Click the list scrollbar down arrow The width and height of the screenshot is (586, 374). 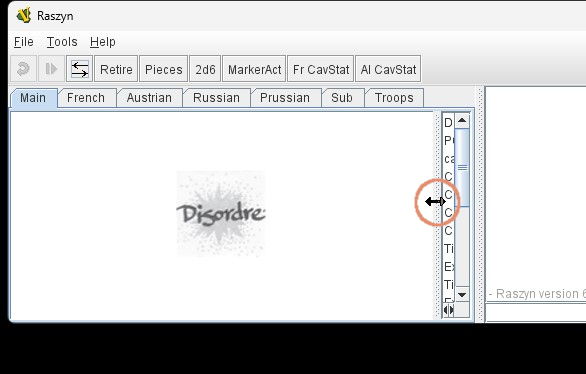click(462, 295)
